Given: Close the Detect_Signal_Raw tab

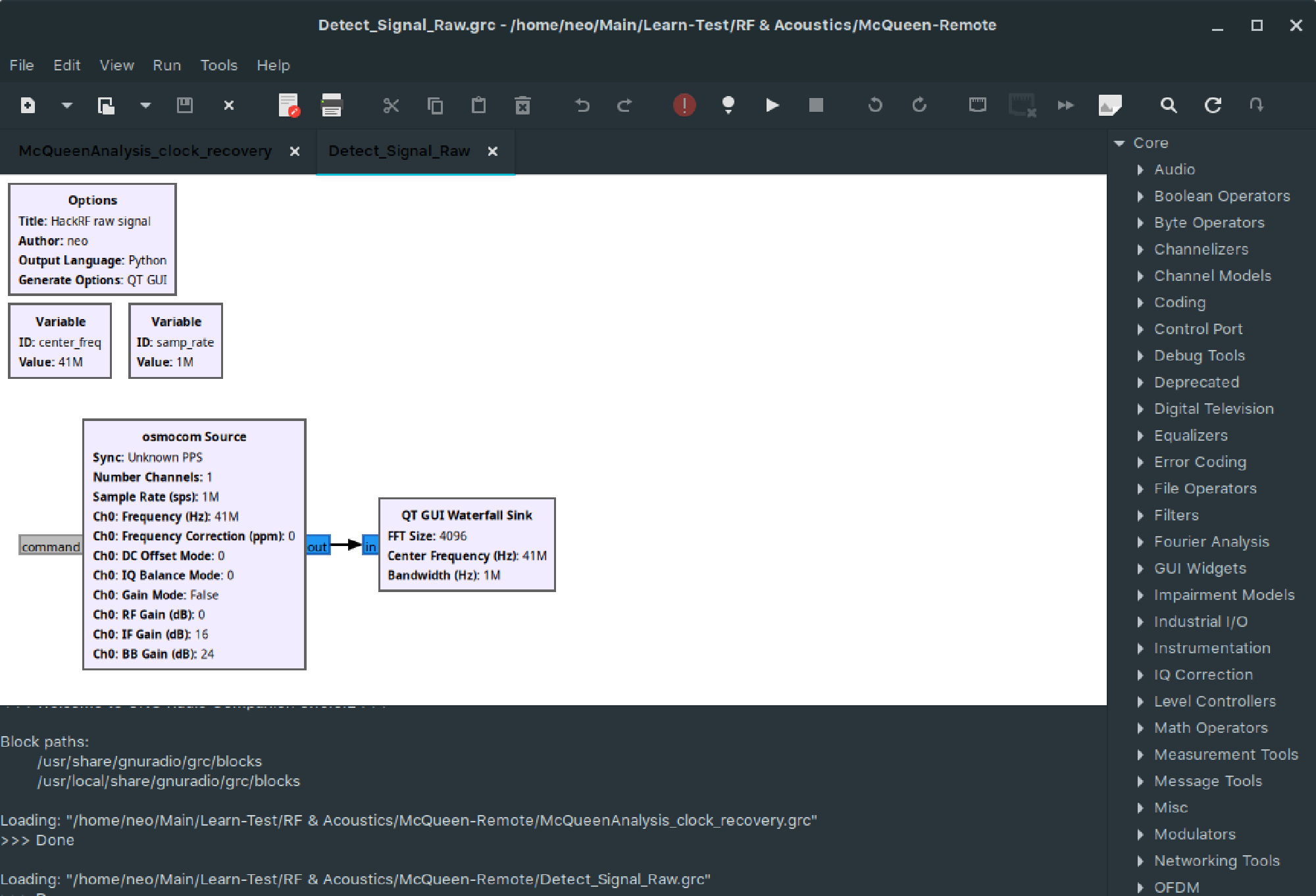Looking at the screenshot, I should click(493, 151).
